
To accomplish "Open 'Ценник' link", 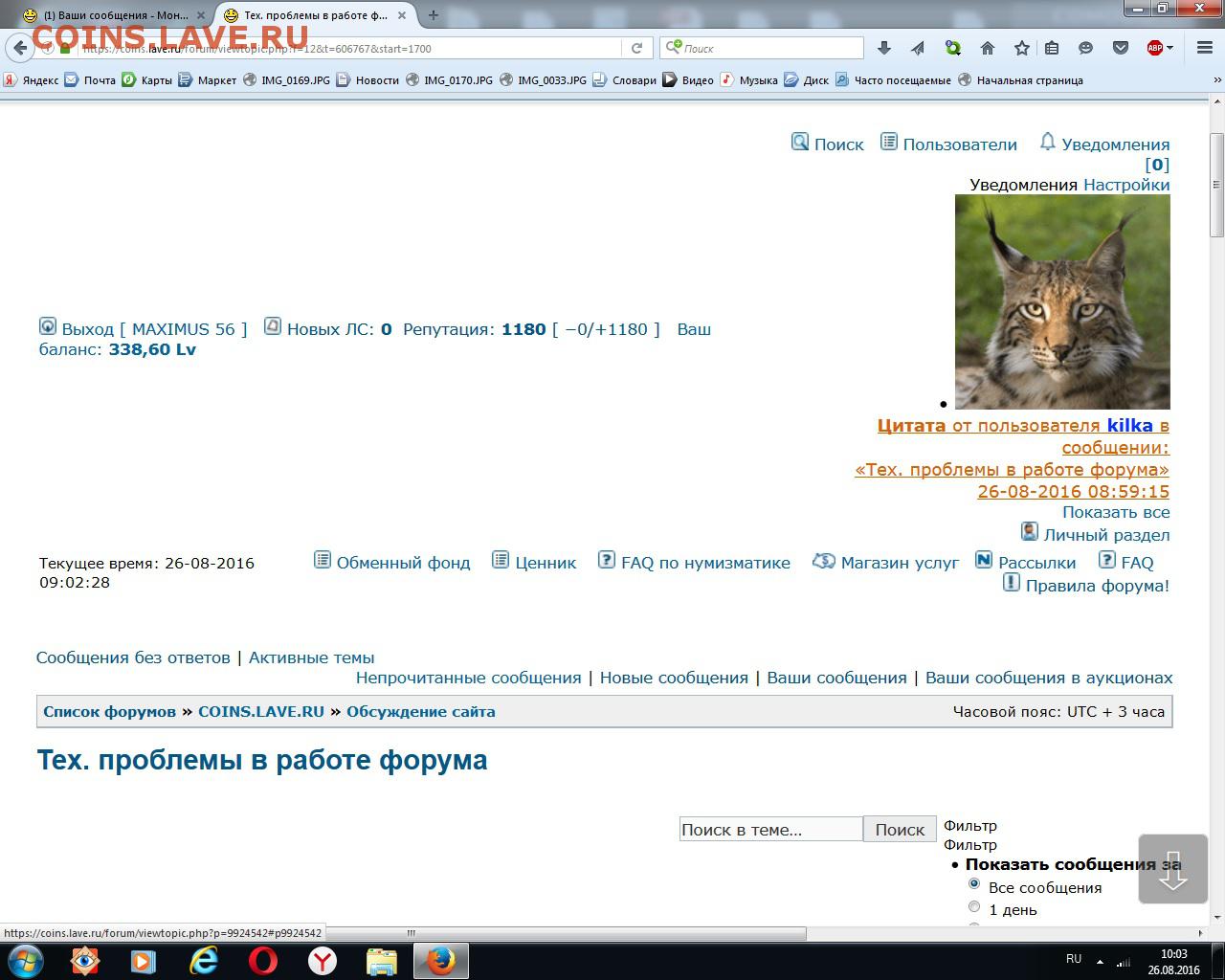I will [x=546, y=563].
